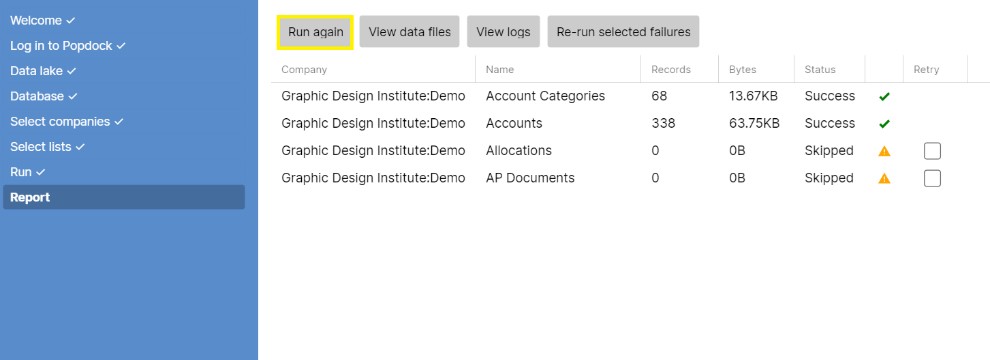Select the Allocations name cell
Image resolution: width=990 pixels, height=360 pixels.
(x=519, y=150)
